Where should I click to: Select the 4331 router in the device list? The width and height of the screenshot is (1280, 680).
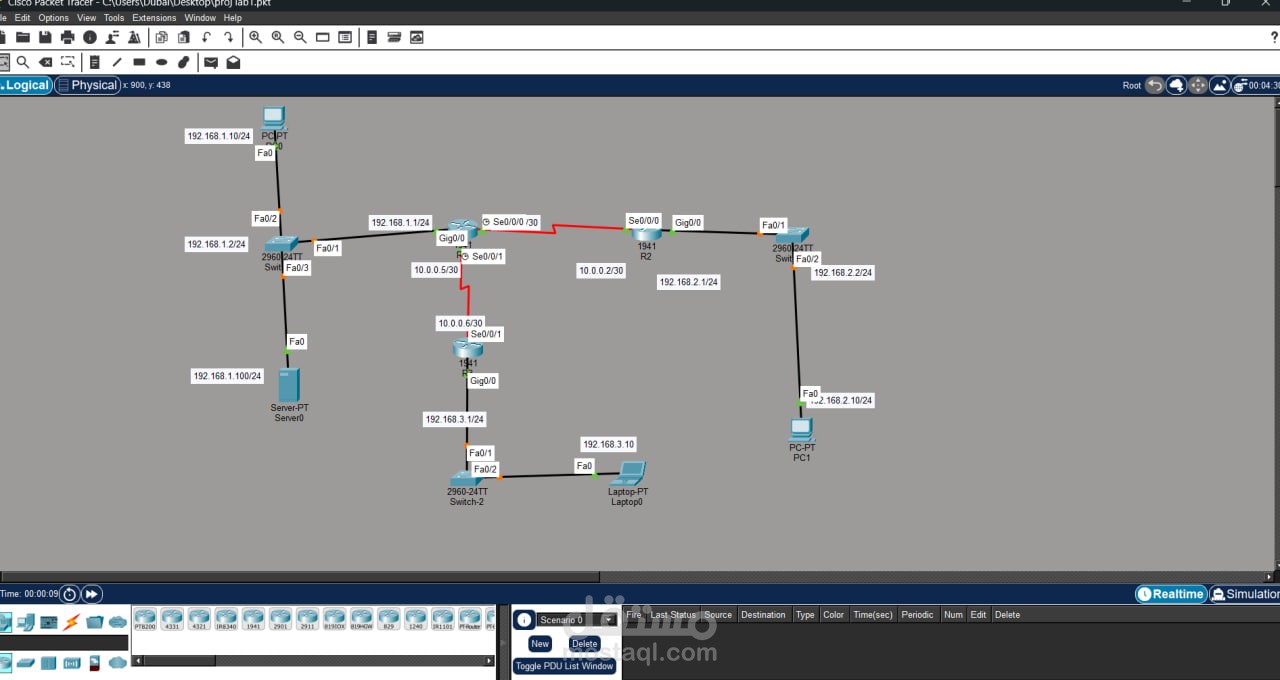(172, 620)
